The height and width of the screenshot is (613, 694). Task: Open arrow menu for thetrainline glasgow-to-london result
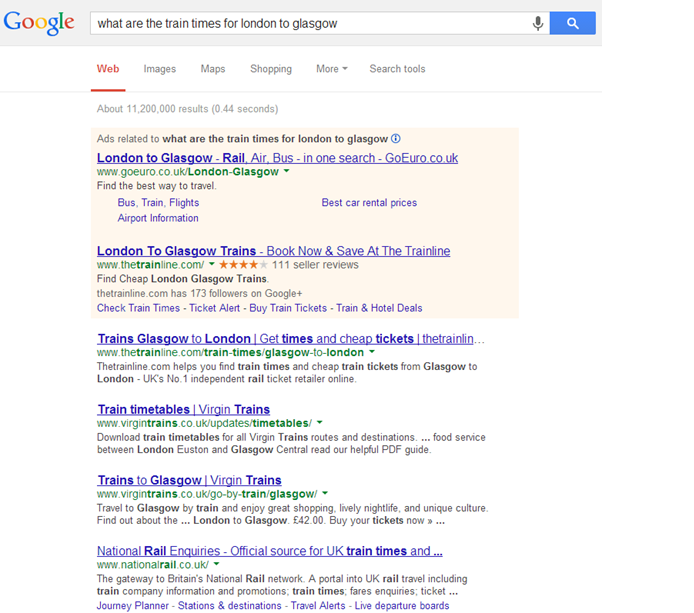[x=372, y=352]
